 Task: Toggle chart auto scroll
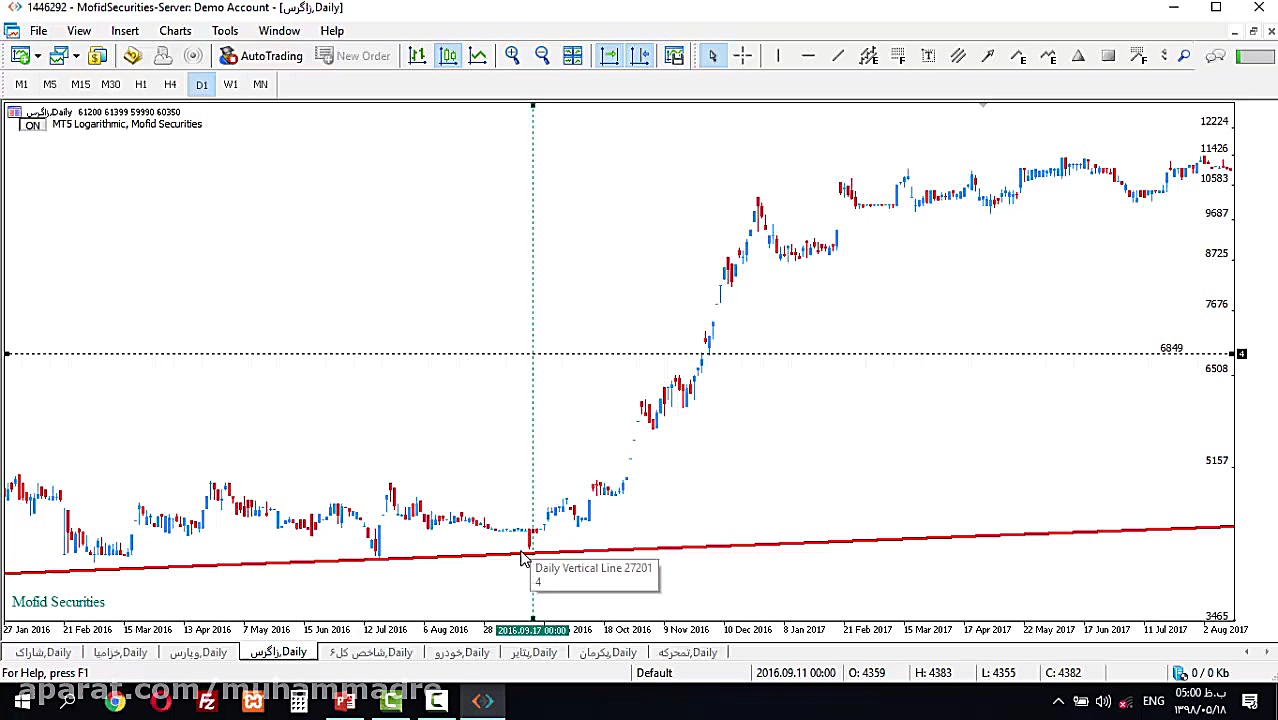click(x=609, y=56)
